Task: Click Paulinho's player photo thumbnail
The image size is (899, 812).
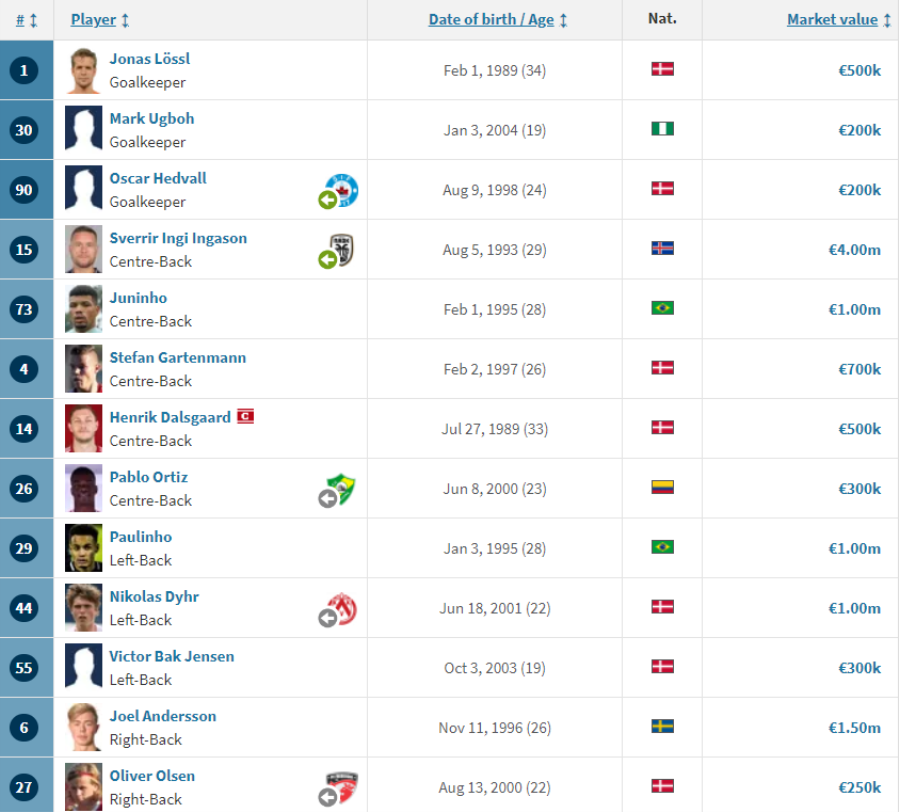Action: [x=84, y=548]
